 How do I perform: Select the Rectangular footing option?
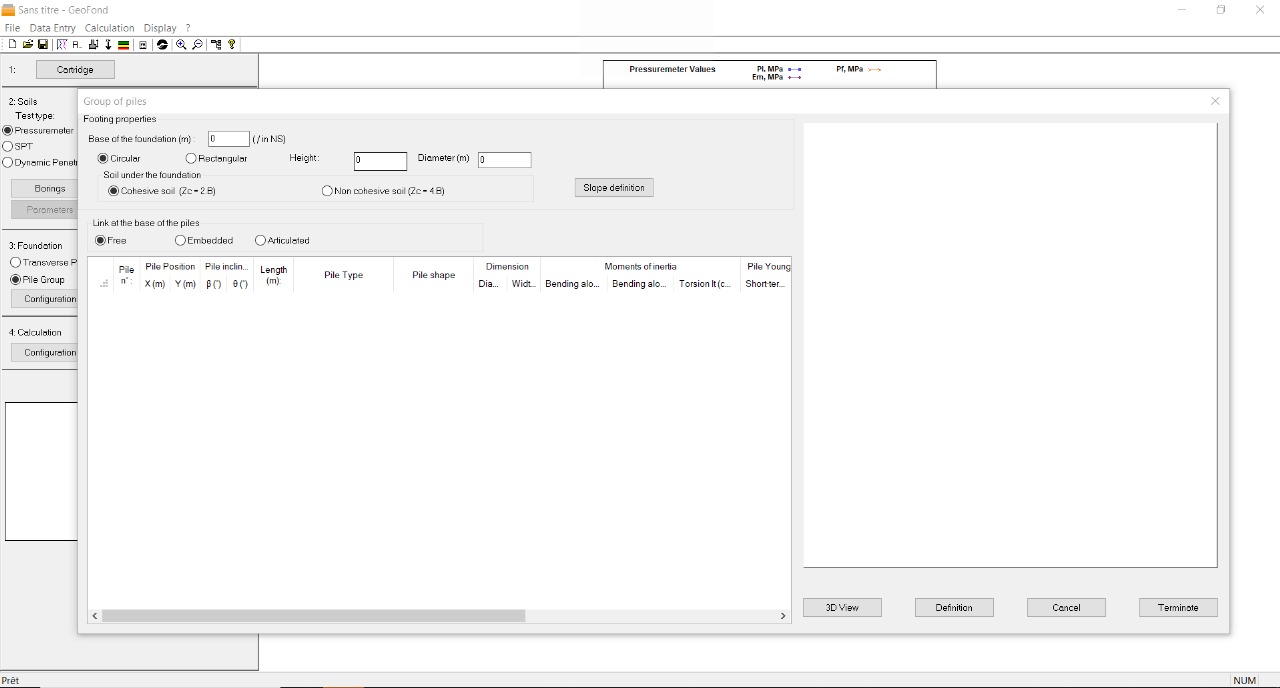(216, 158)
